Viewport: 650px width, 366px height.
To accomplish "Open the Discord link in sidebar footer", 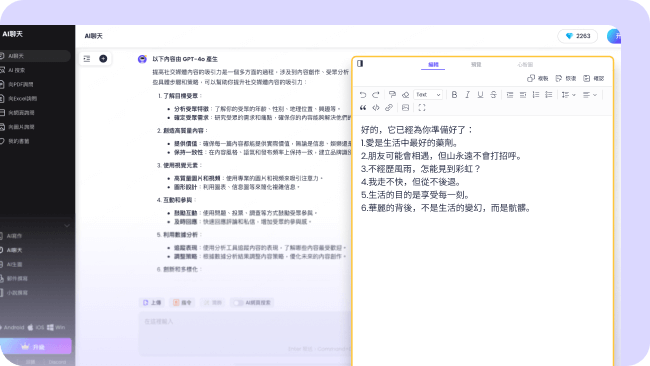I will point(57,362).
